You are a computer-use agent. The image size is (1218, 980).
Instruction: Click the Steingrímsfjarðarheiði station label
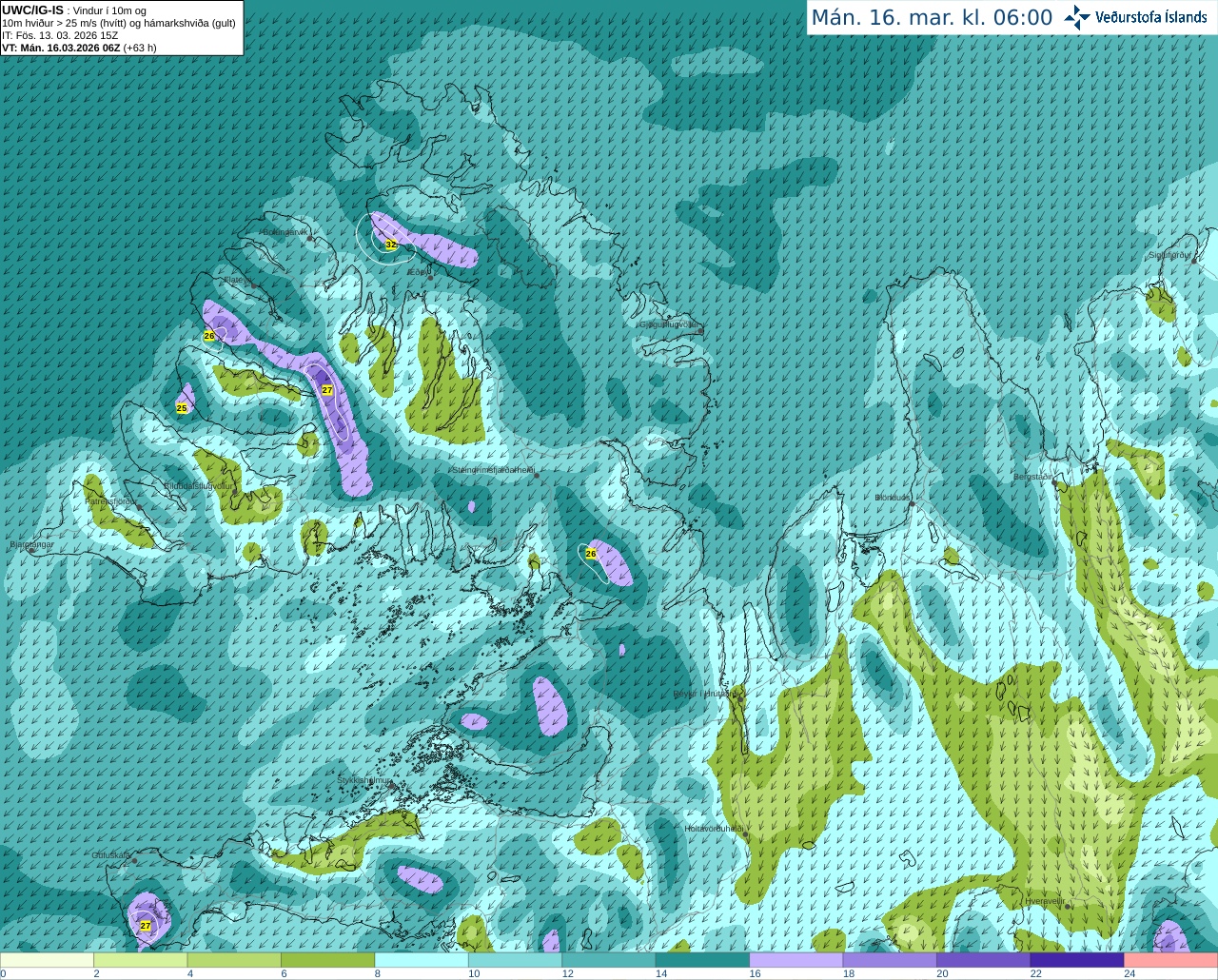coord(493,470)
